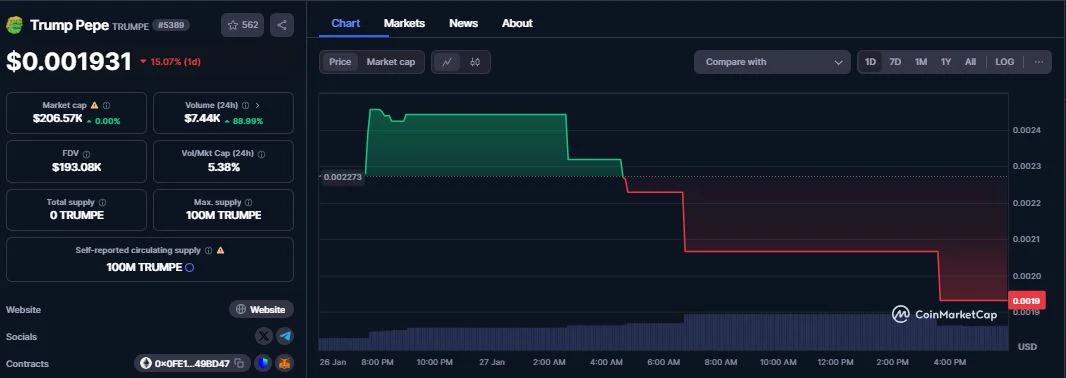The height and width of the screenshot is (378, 1066).
Task: Switch to the Chart tab
Action: click(345, 23)
